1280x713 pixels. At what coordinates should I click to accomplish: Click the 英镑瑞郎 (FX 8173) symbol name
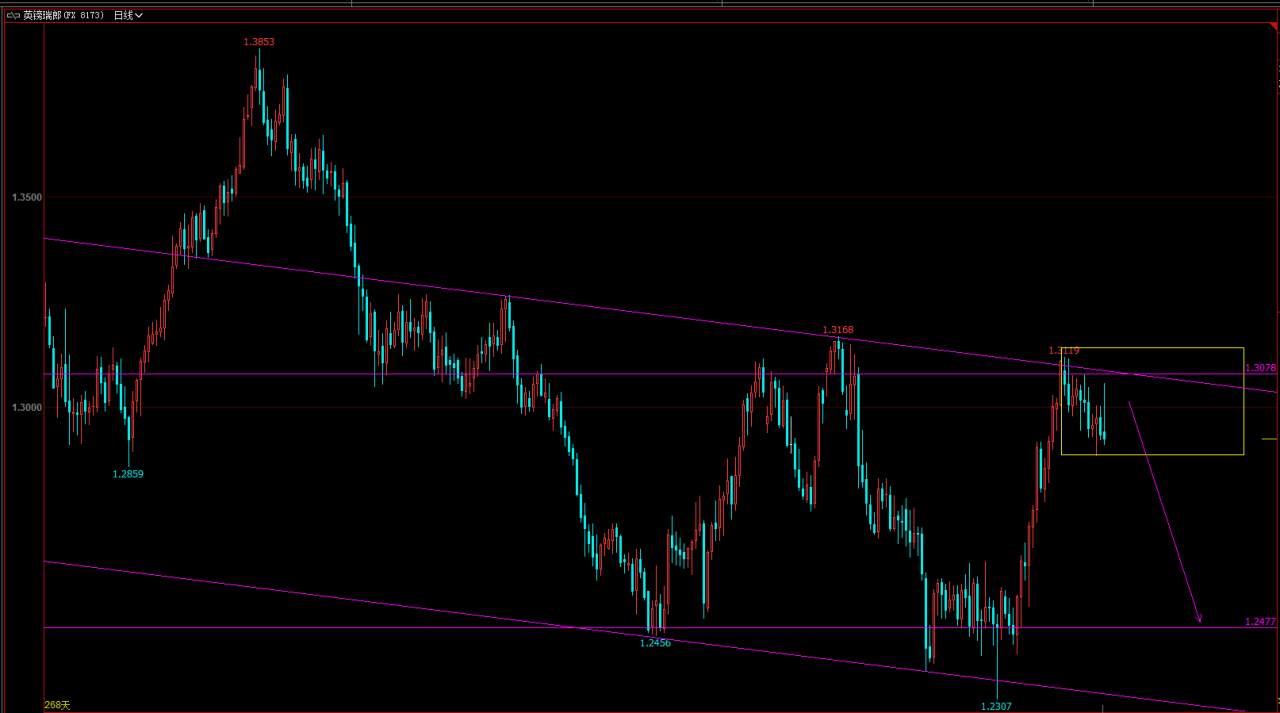coord(64,15)
